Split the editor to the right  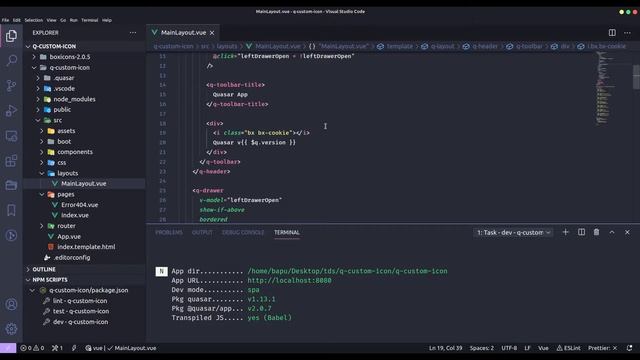(612, 33)
